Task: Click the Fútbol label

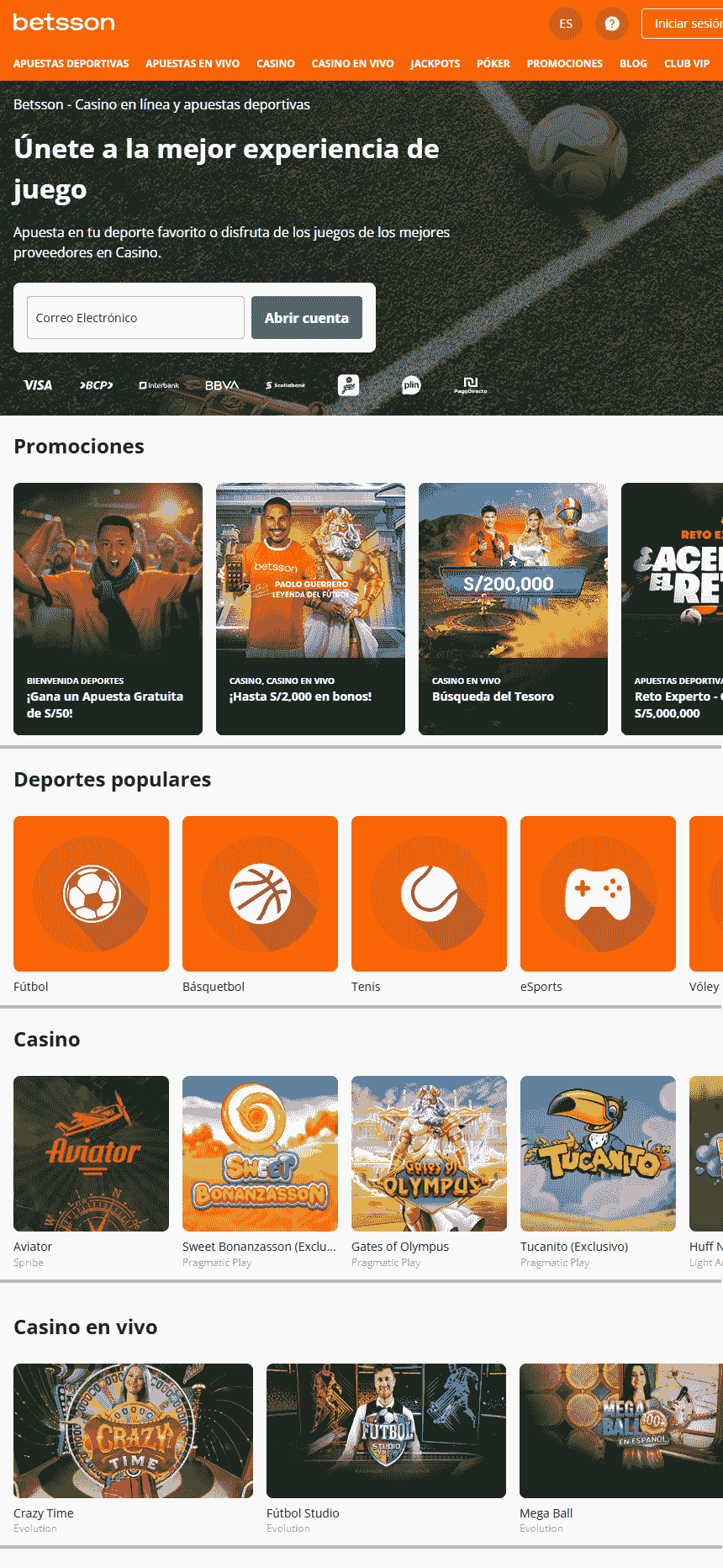Action: [31, 987]
